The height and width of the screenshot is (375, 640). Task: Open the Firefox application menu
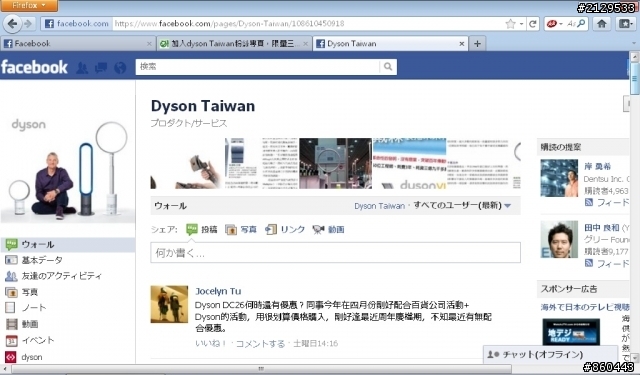click(x=29, y=5)
